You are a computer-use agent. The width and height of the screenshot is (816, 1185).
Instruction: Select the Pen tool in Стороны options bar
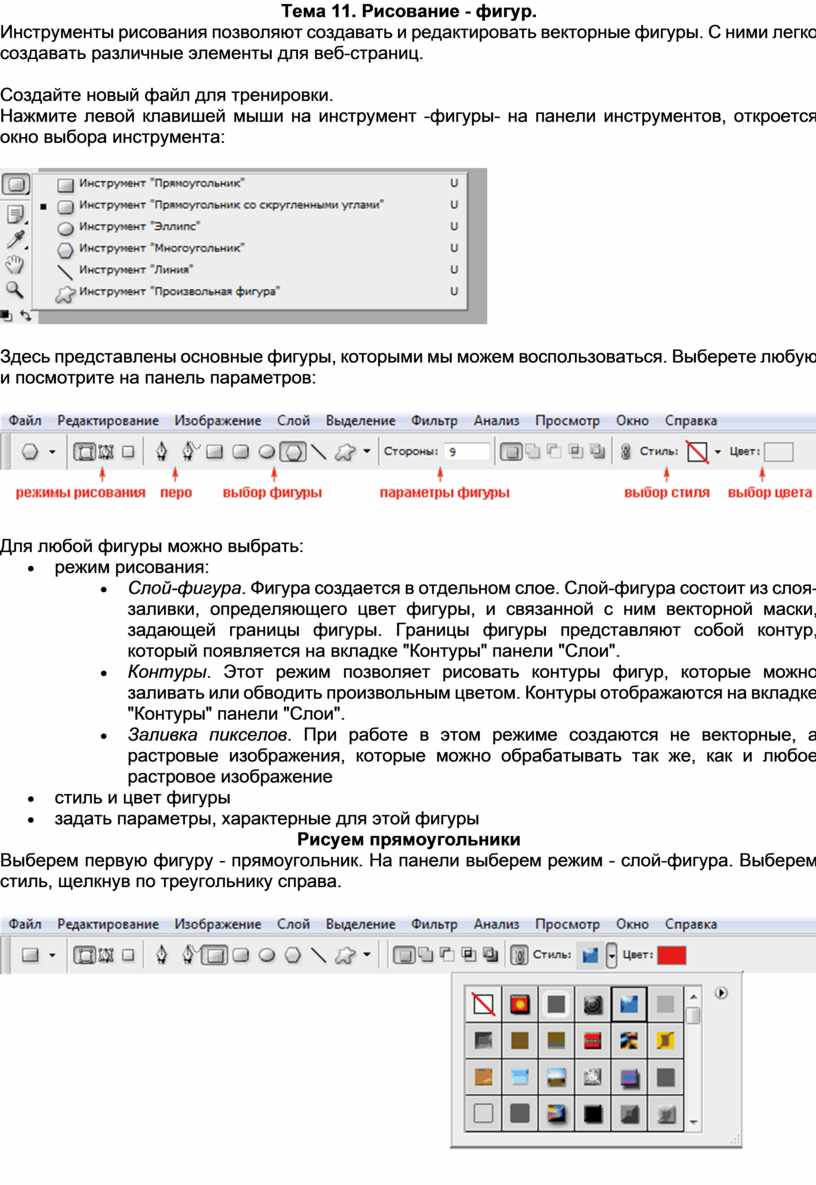coord(161,452)
